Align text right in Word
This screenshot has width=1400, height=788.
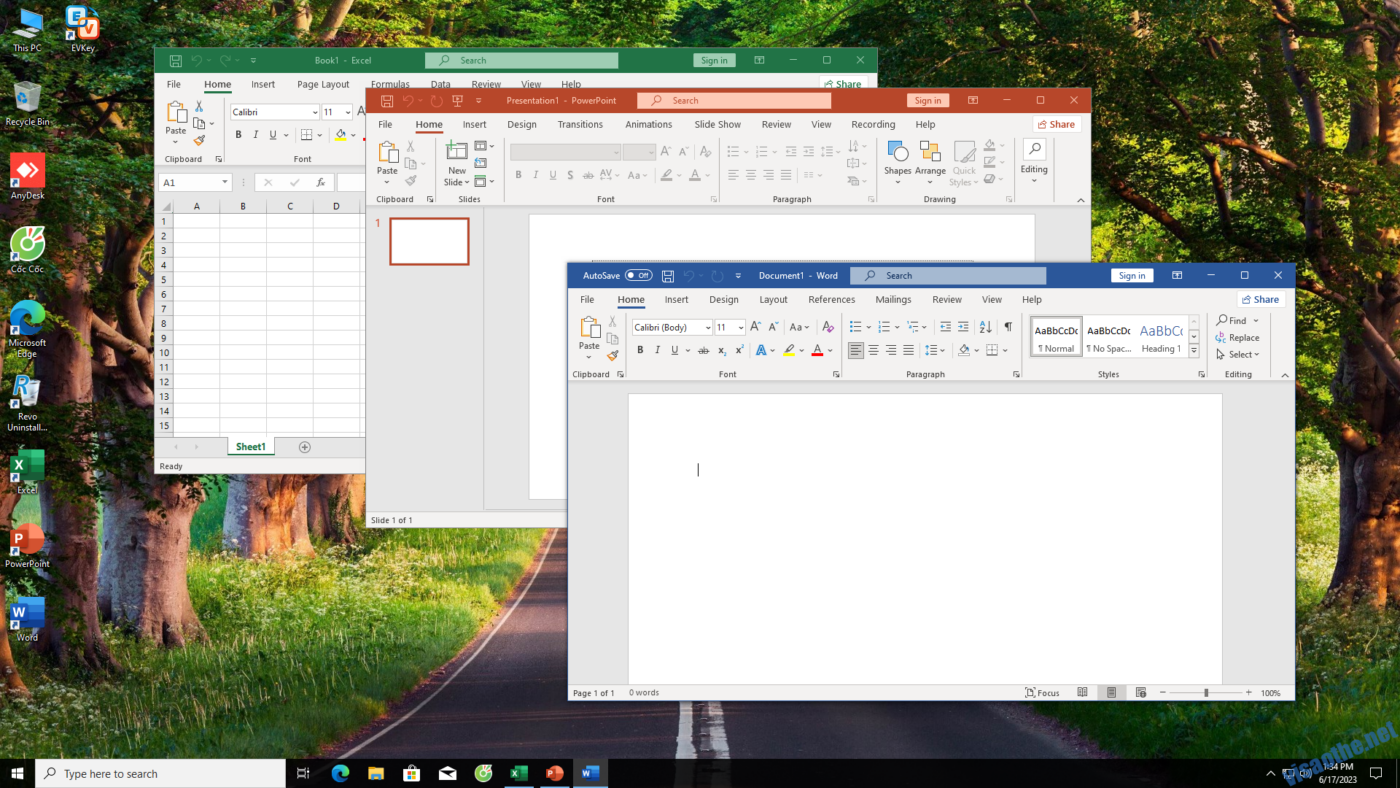tap(891, 350)
